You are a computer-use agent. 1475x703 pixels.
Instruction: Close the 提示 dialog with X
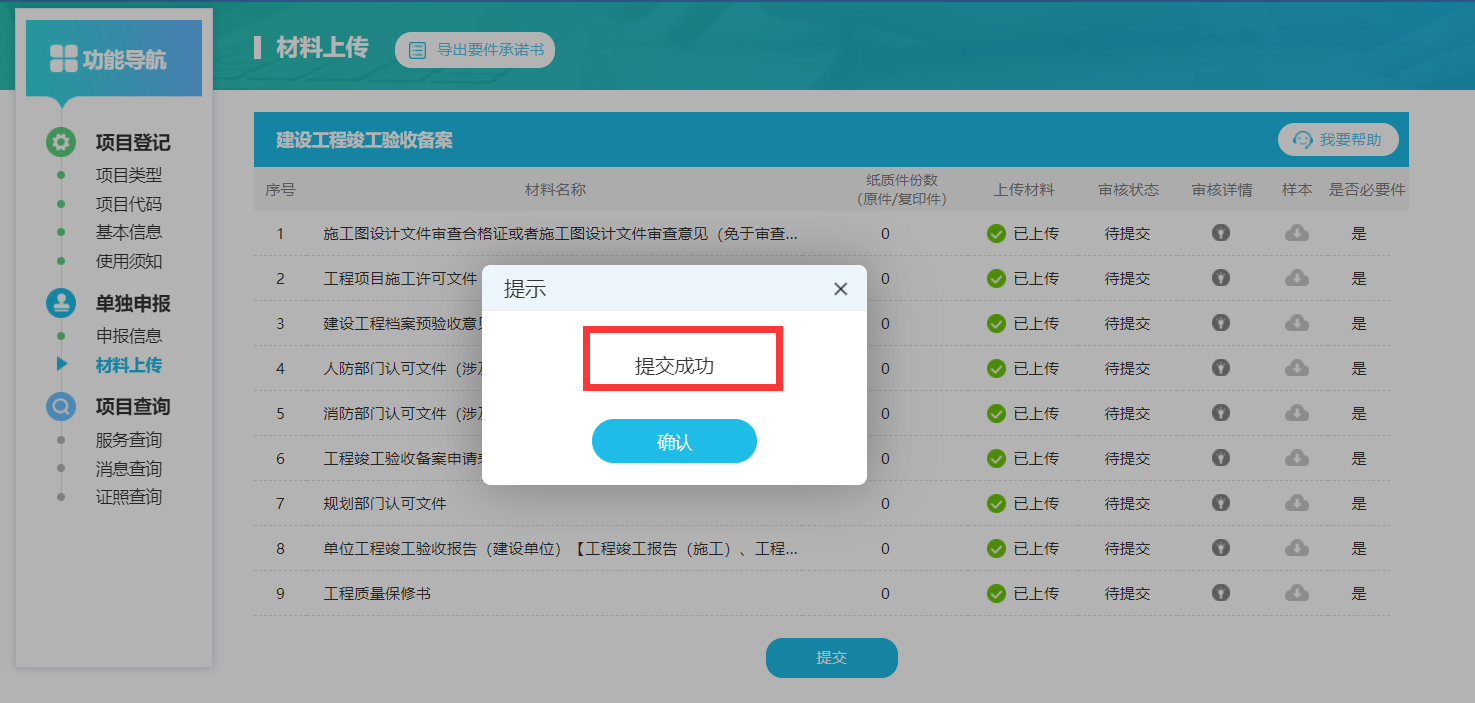840,289
